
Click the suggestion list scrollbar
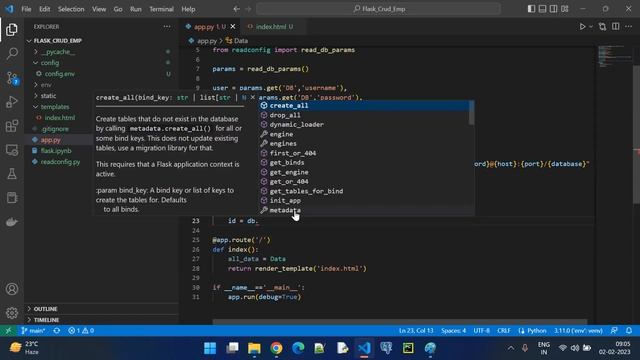click(x=471, y=113)
